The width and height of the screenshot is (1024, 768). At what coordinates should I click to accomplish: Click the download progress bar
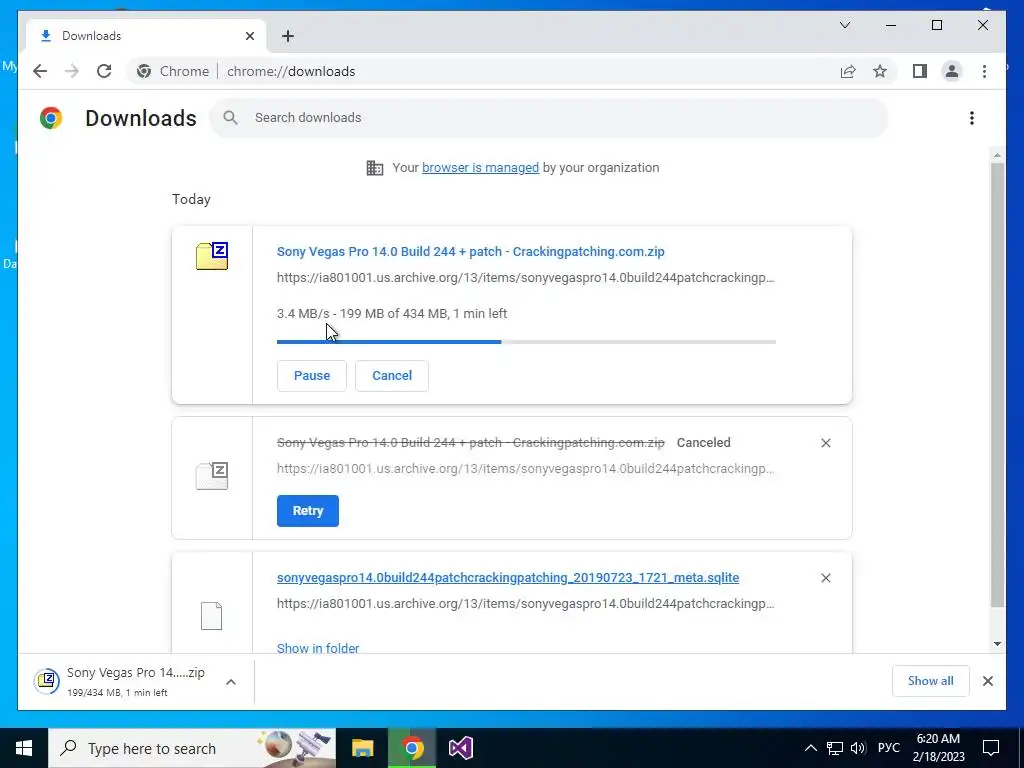pyautogui.click(x=526, y=342)
